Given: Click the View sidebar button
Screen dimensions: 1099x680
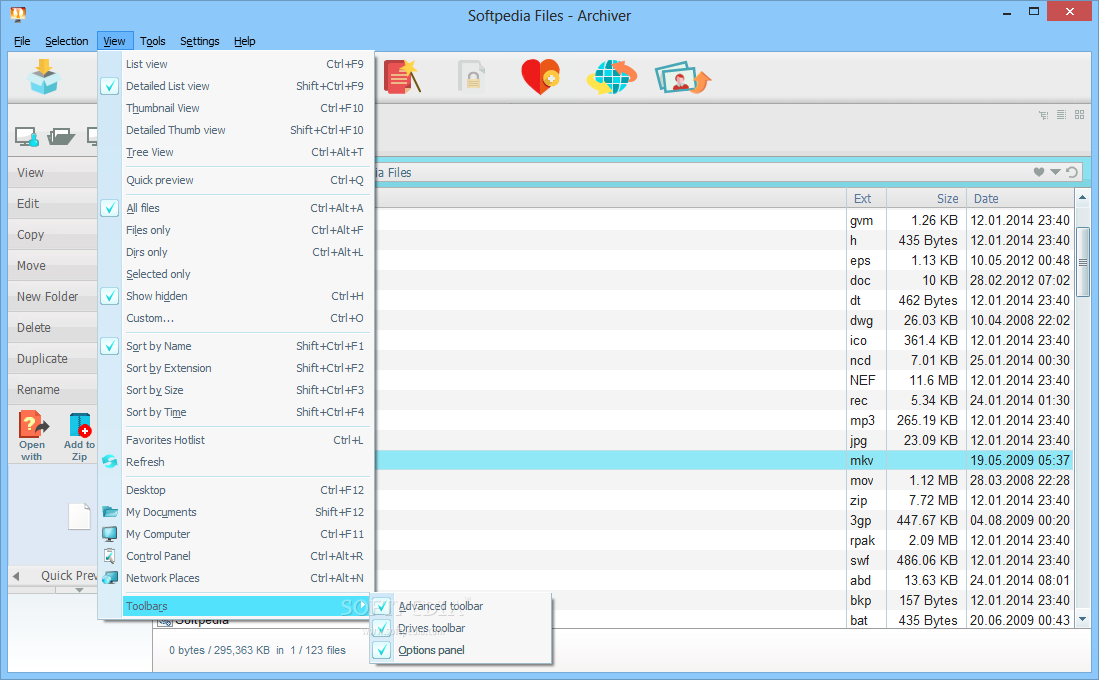Looking at the screenshot, I should 53,172.
